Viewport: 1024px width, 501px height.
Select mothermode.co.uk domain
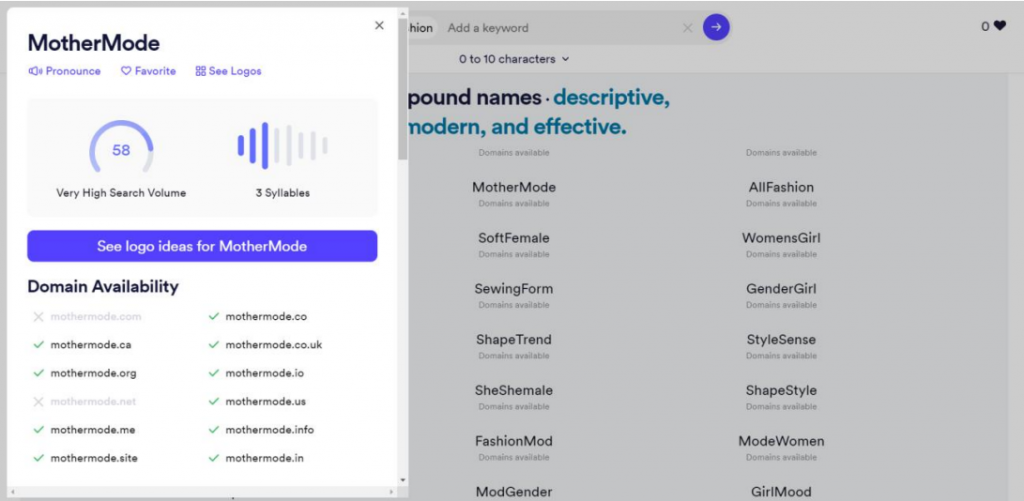tap(274, 345)
